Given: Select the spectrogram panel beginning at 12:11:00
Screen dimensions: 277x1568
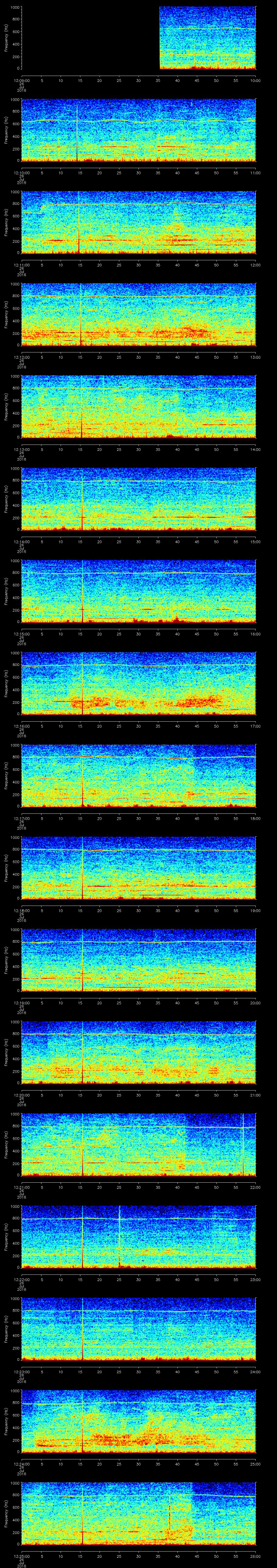Looking at the screenshot, I should click(138, 222).
